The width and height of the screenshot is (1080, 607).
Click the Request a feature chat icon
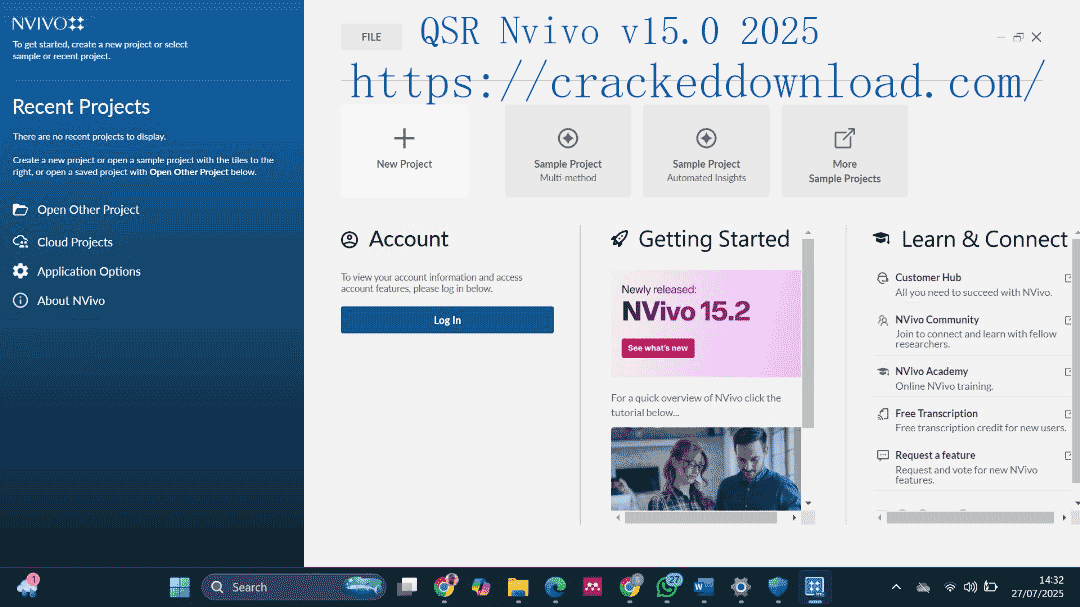point(882,455)
